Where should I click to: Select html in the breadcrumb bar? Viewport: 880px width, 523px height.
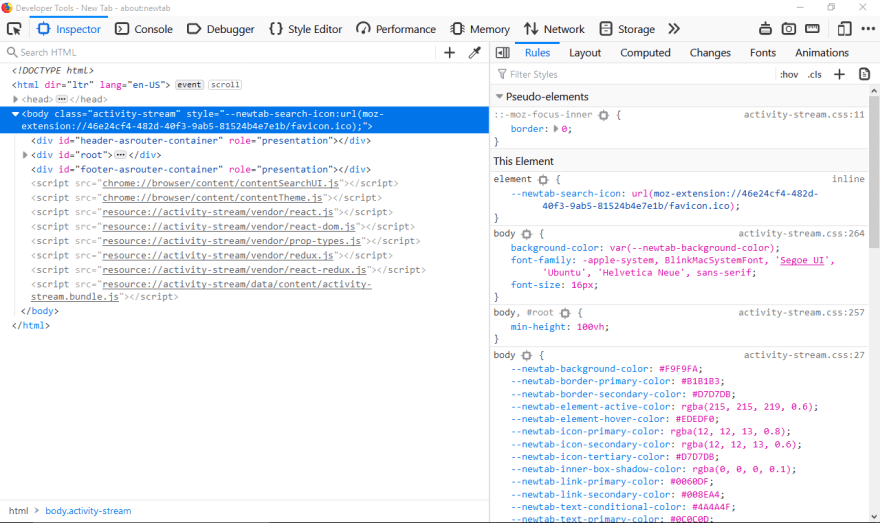19,511
